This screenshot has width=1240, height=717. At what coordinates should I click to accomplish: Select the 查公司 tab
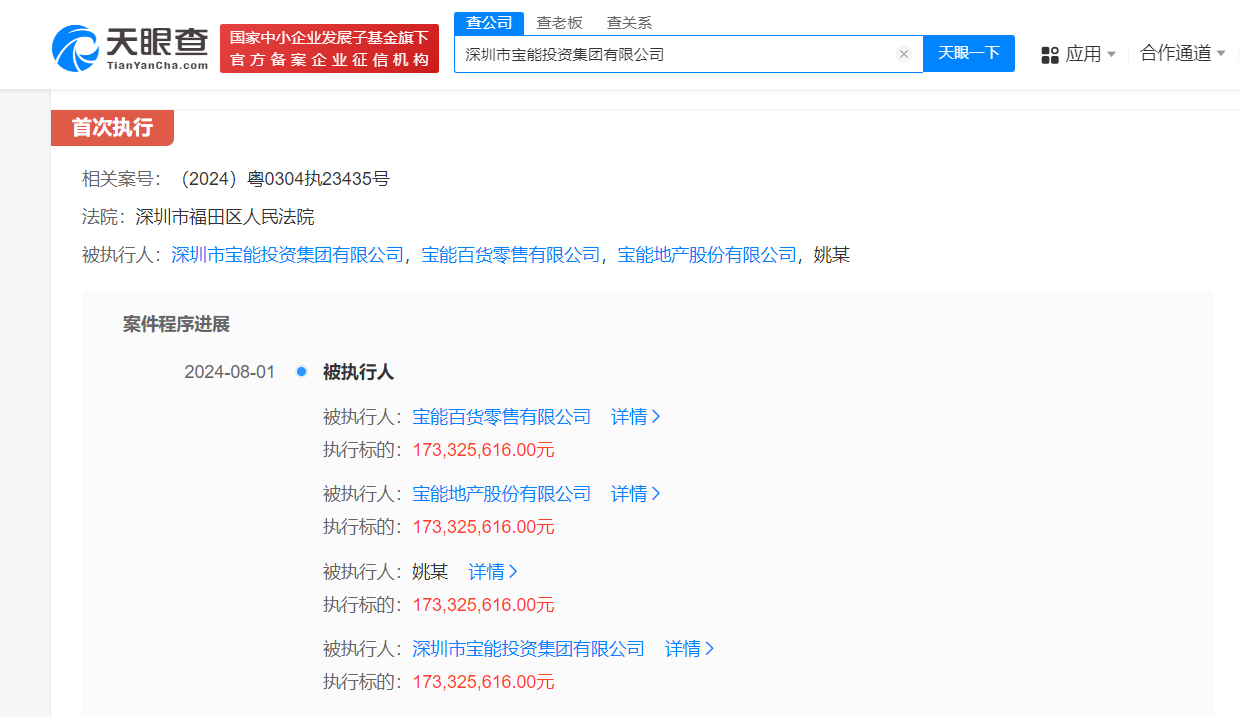(489, 22)
